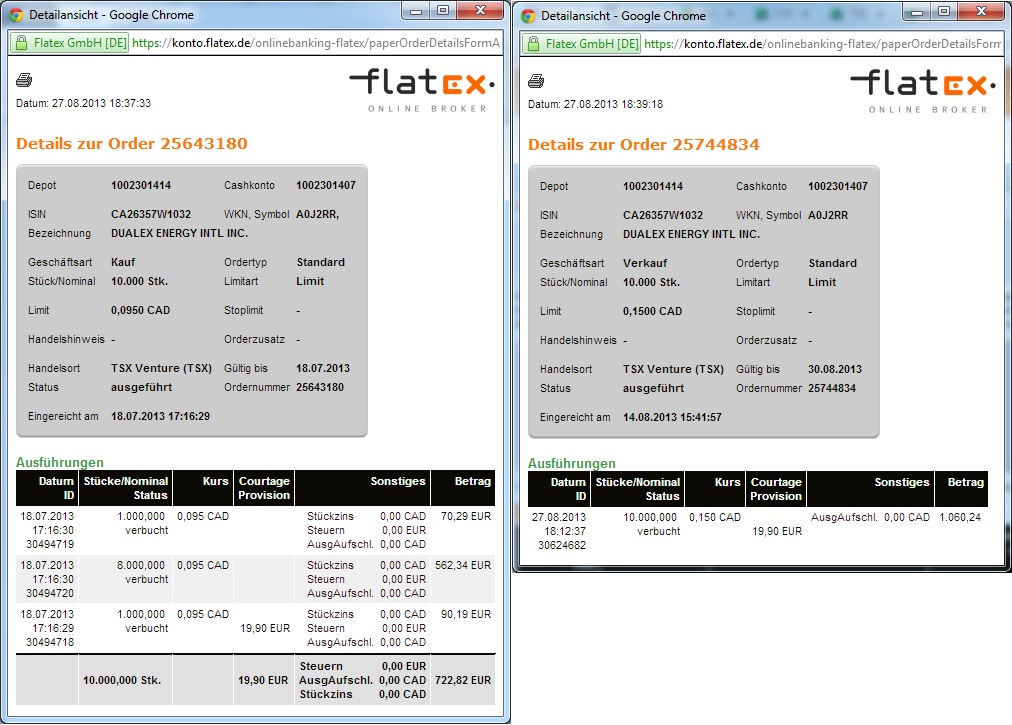This screenshot has height=725, width=1012.
Task: Click Kurs '0,150 CAD' in right table
Action: (x=714, y=517)
